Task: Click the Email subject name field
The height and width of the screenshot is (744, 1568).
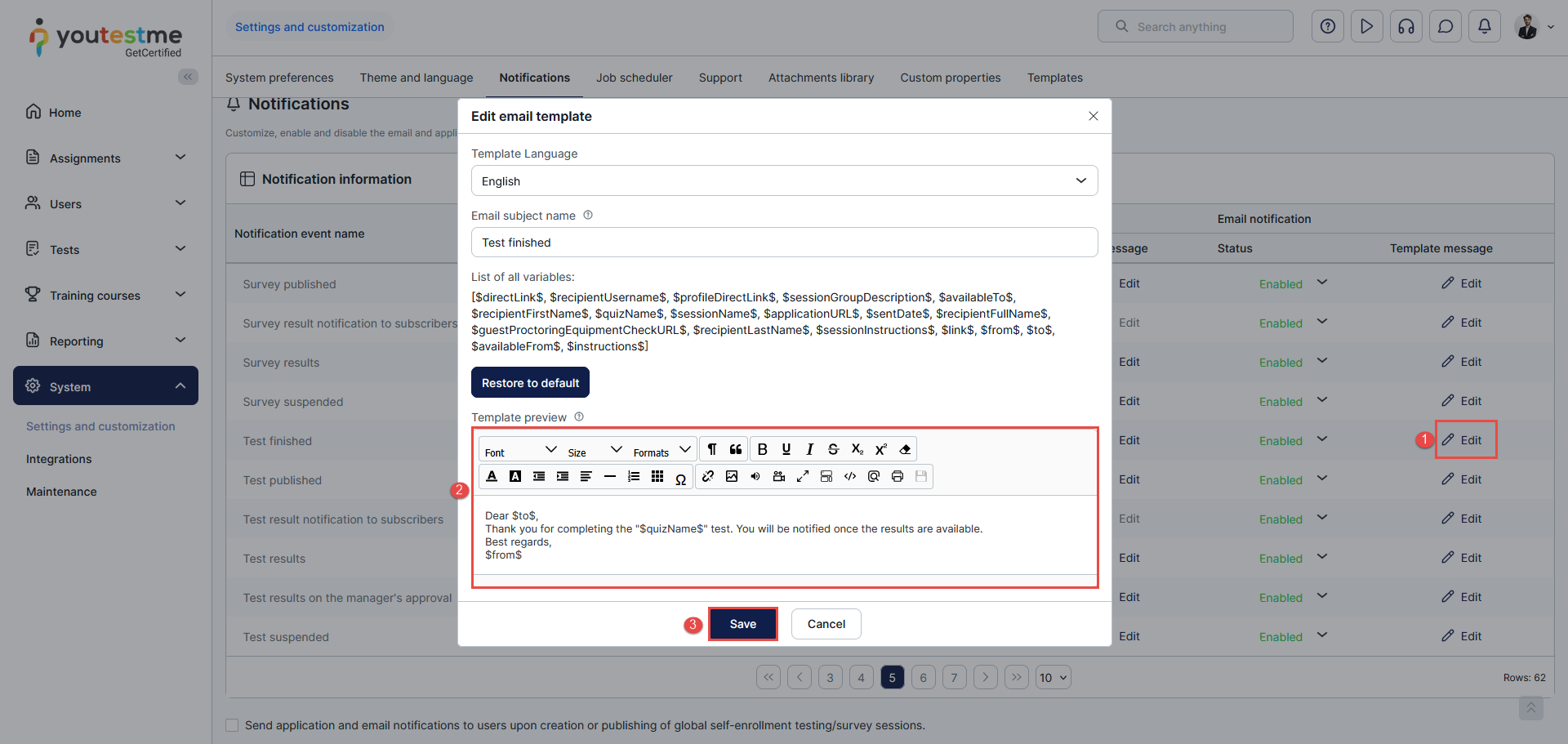Action: click(x=784, y=243)
